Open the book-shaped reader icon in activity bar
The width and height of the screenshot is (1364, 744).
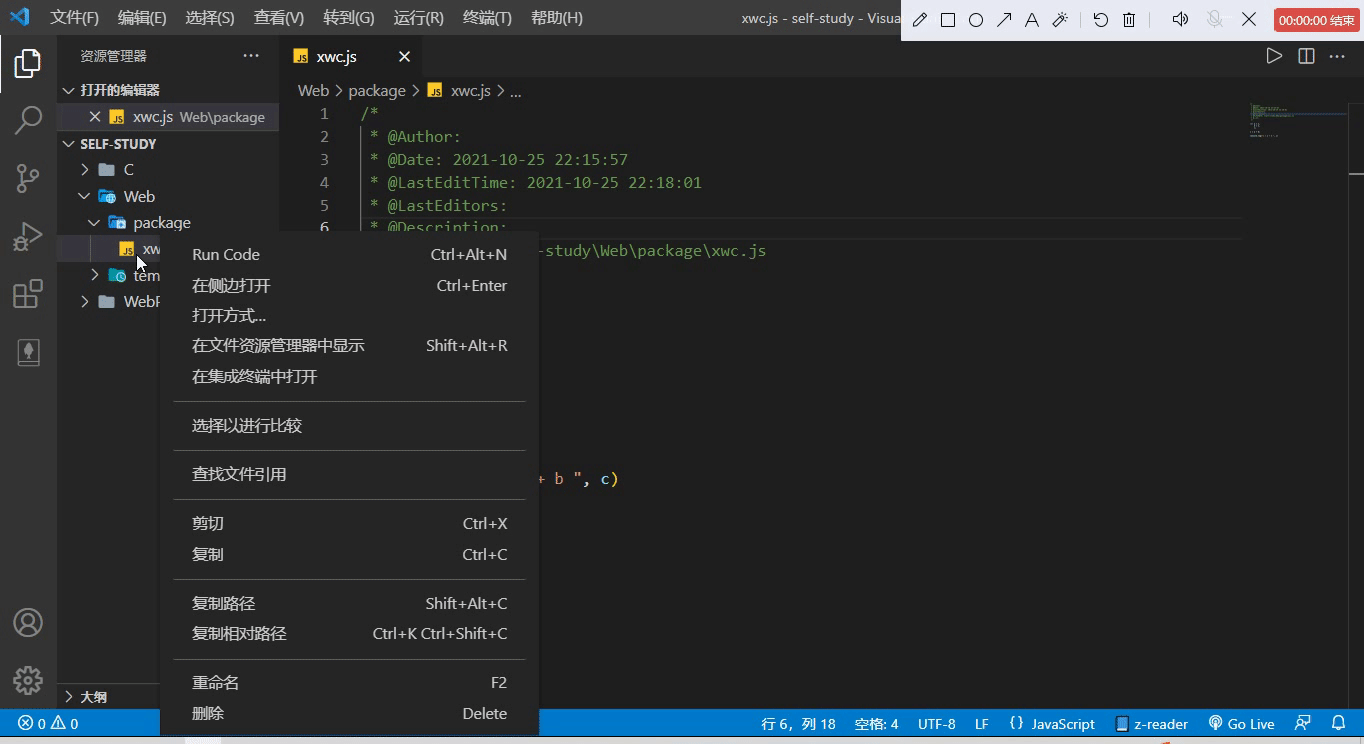[28, 352]
